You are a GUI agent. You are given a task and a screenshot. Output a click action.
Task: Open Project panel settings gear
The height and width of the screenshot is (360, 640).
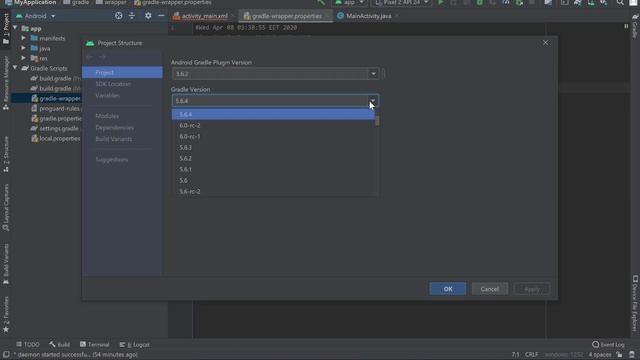click(x=148, y=16)
